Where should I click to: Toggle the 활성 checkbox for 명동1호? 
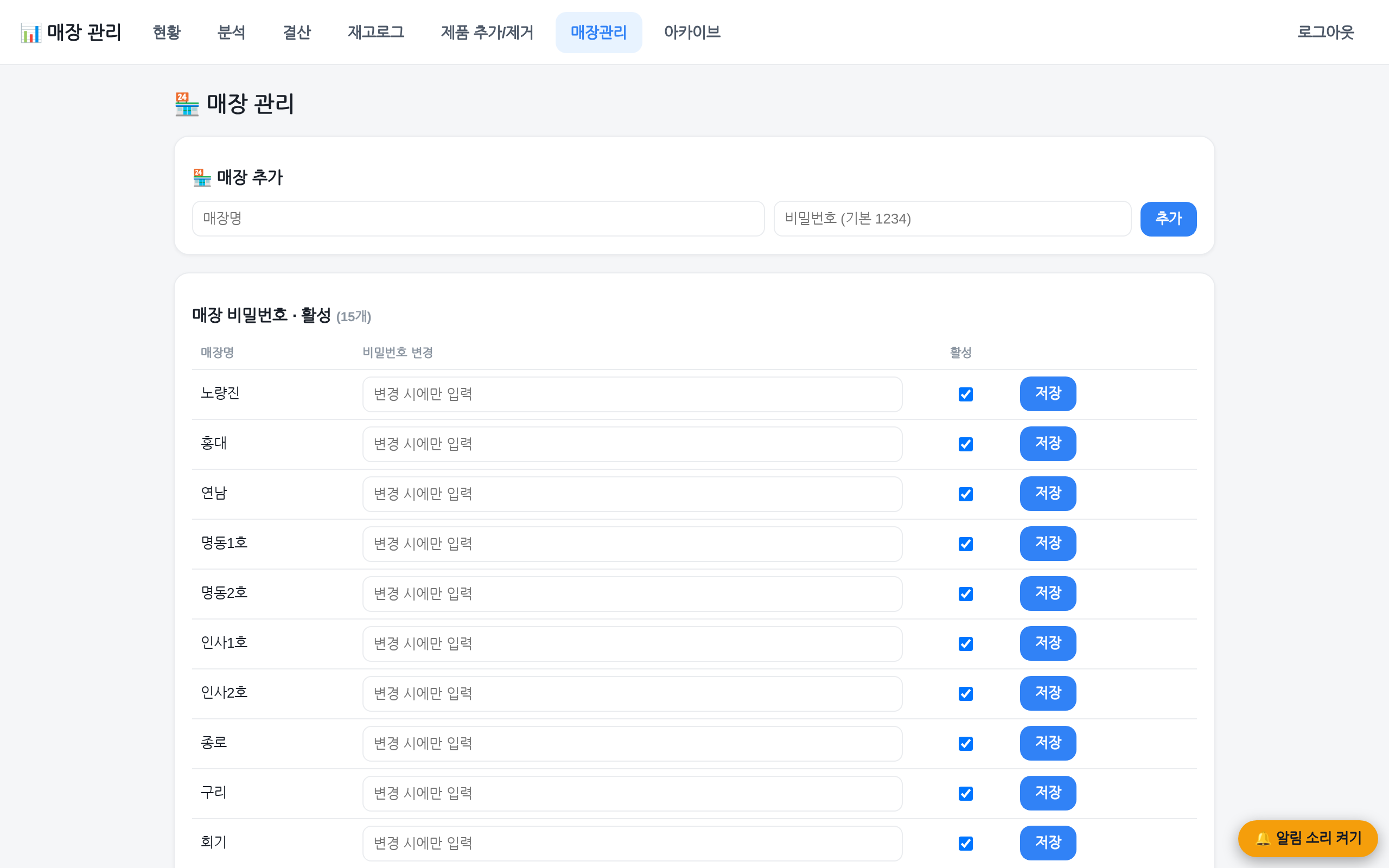coord(965,544)
